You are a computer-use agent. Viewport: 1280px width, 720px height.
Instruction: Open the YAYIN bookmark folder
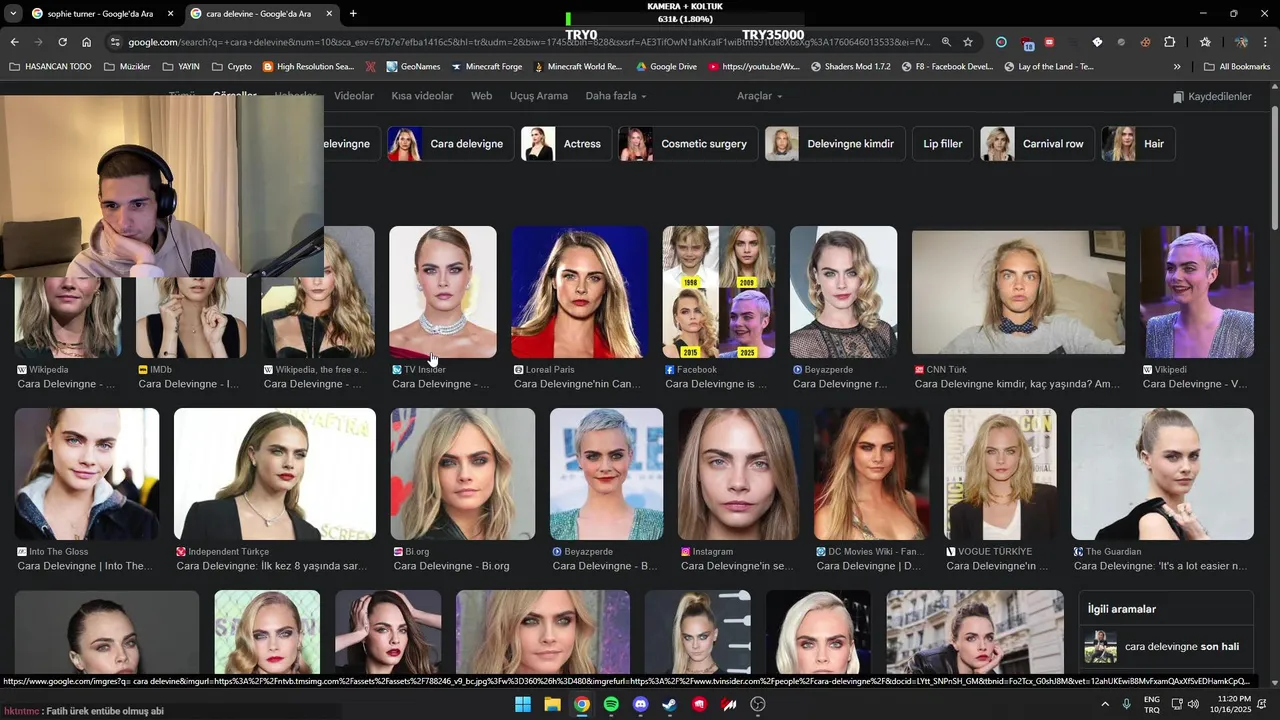(180, 67)
